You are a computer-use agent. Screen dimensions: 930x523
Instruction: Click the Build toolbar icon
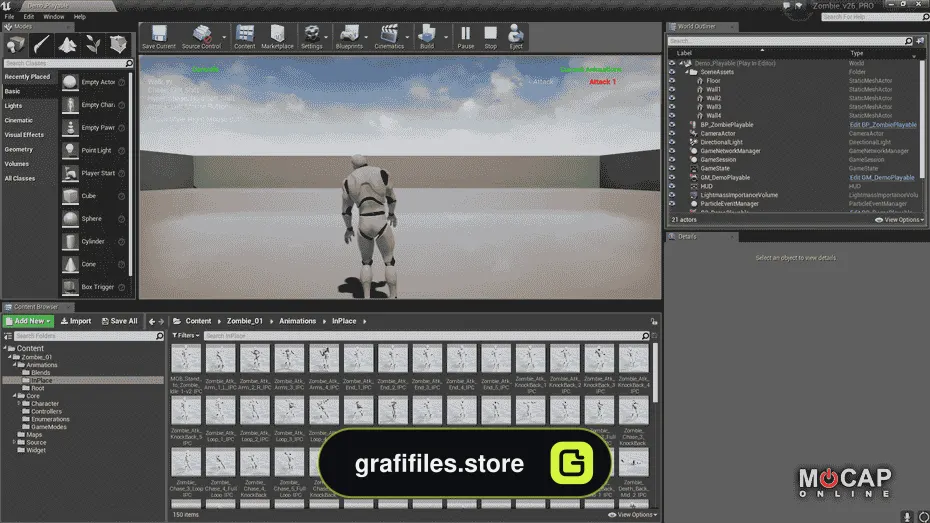(x=427, y=37)
